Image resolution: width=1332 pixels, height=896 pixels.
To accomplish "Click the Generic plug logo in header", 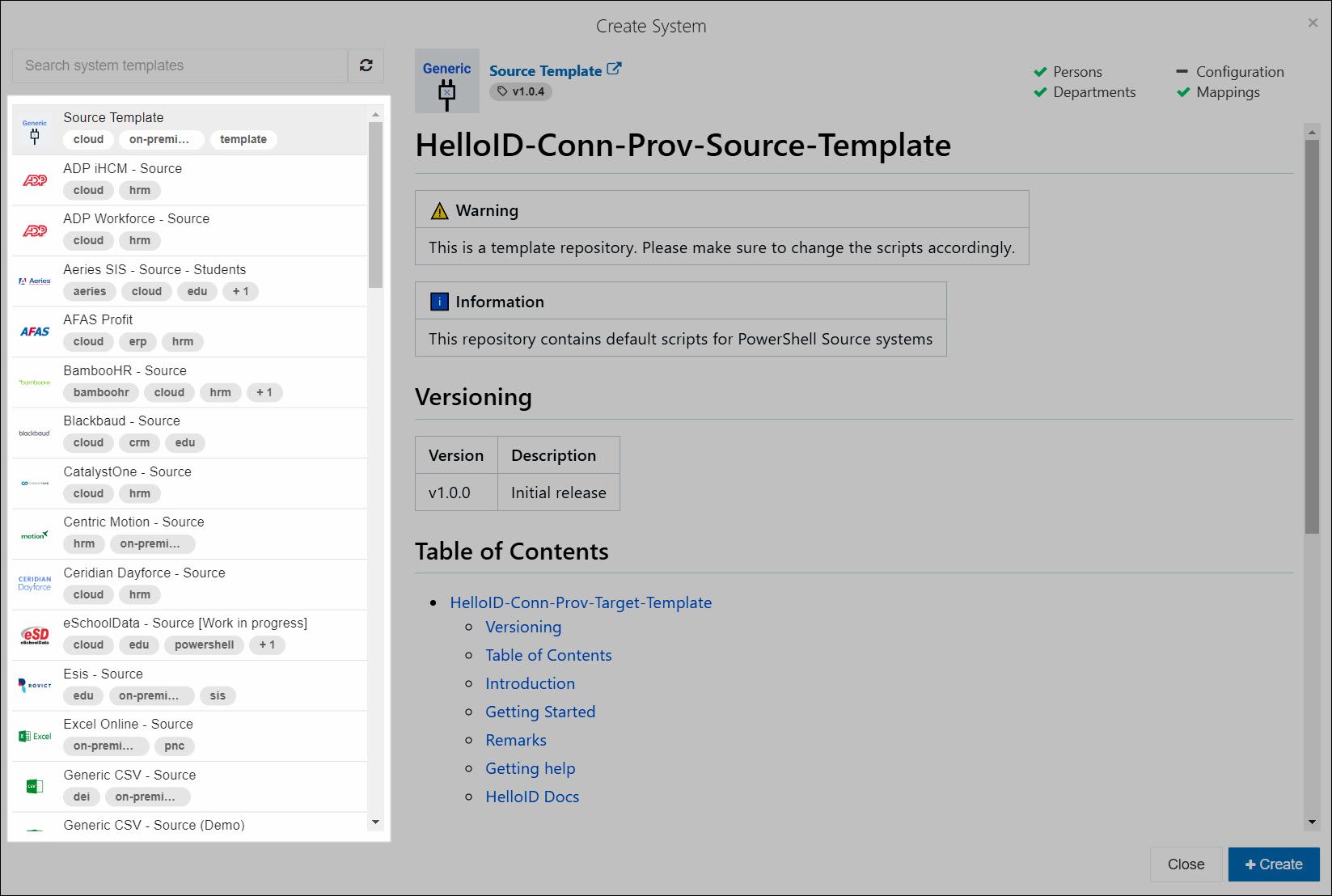I will (446, 81).
